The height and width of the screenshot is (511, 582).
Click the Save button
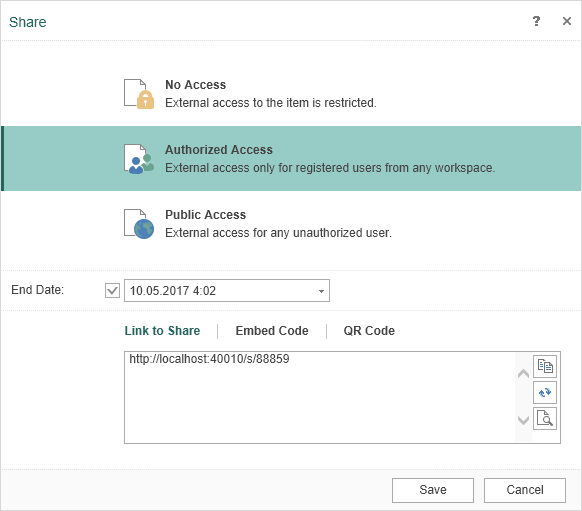[x=433, y=490]
